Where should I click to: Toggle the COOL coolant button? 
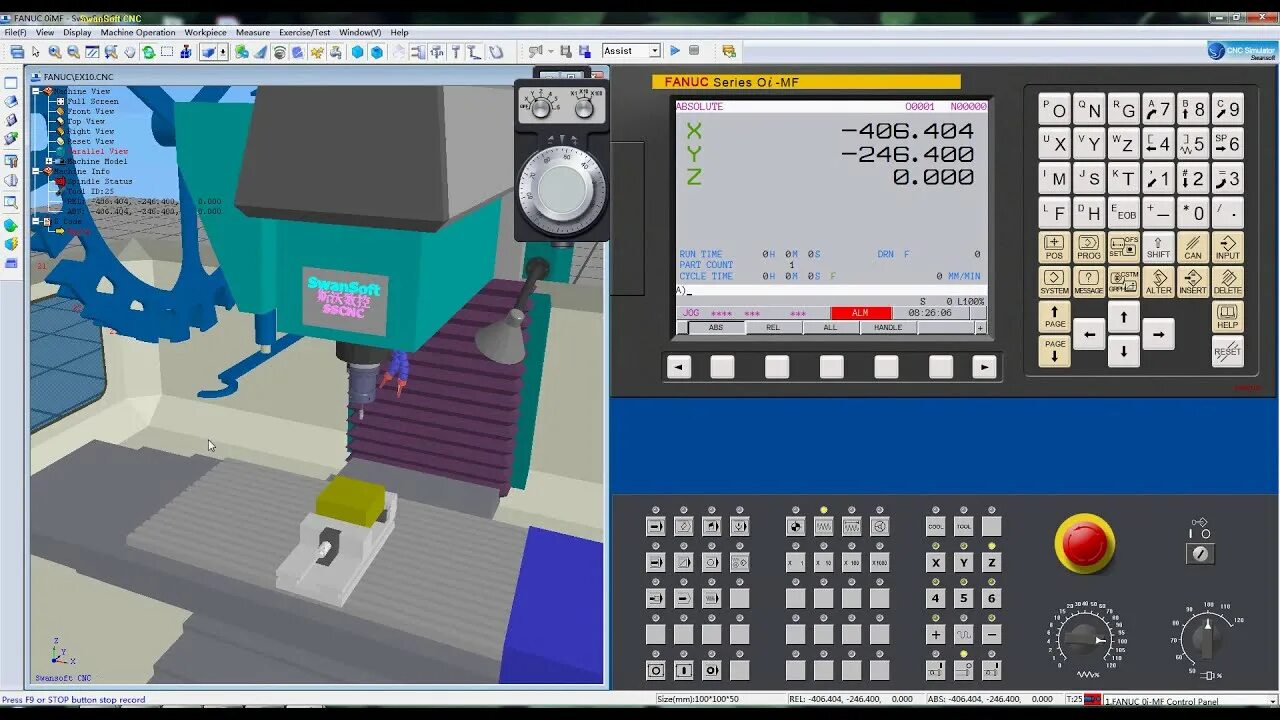pyautogui.click(x=936, y=526)
